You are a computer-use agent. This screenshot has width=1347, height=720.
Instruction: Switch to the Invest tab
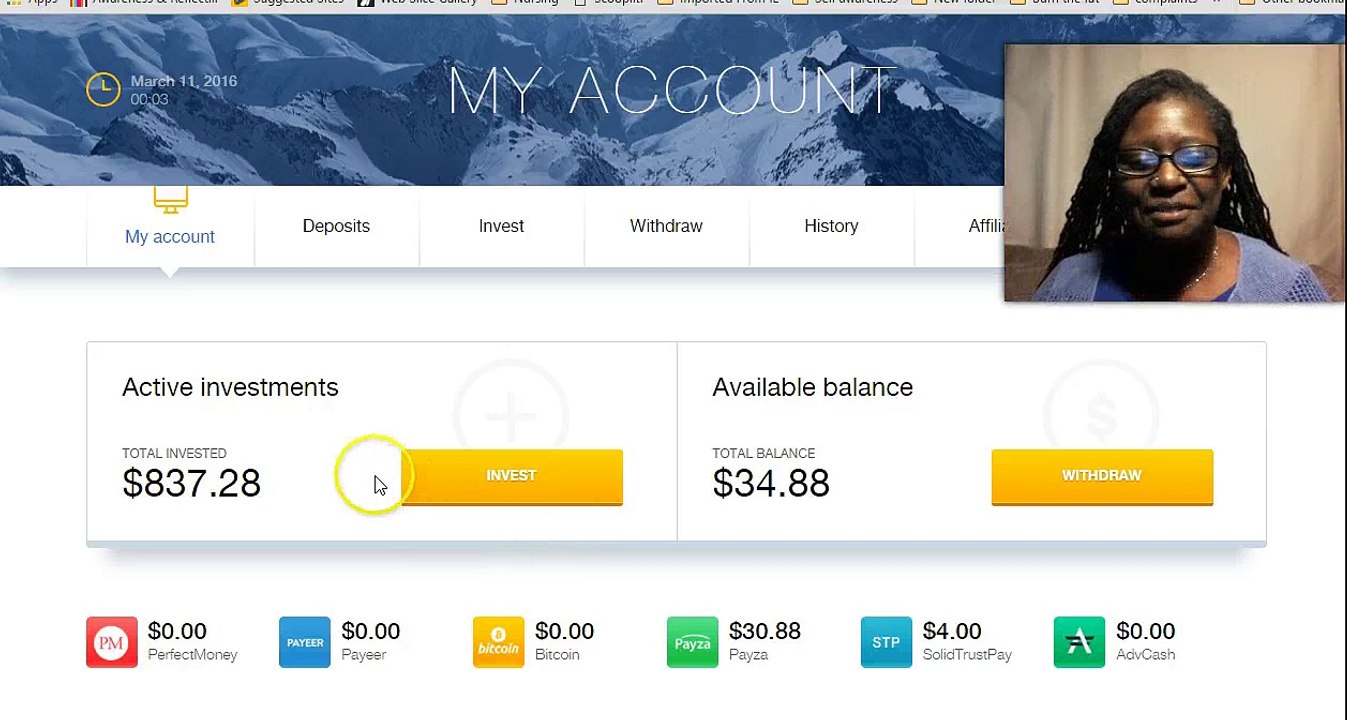[501, 226]
